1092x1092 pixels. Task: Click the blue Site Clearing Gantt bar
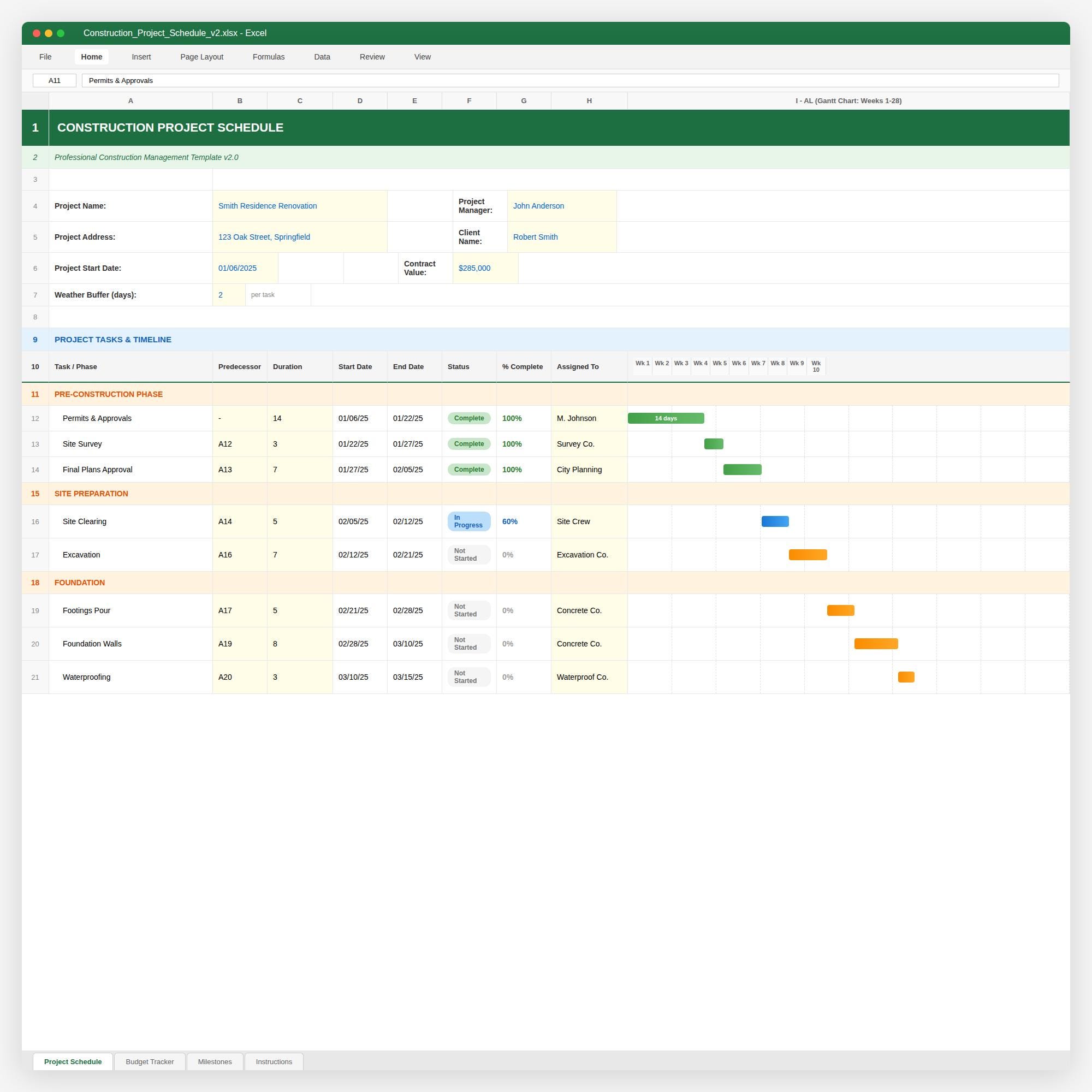775,521
